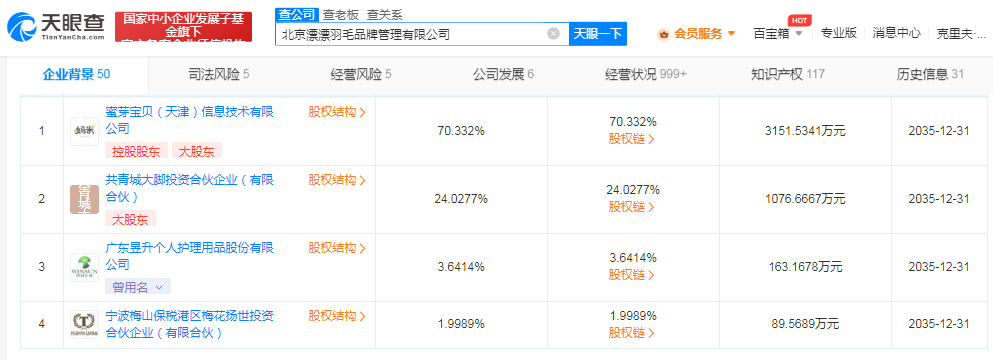Open the 蜜芽宝贝（天津）信息技术有限公司 link
This screenshot has width=993, height=360.
(189, 120)
